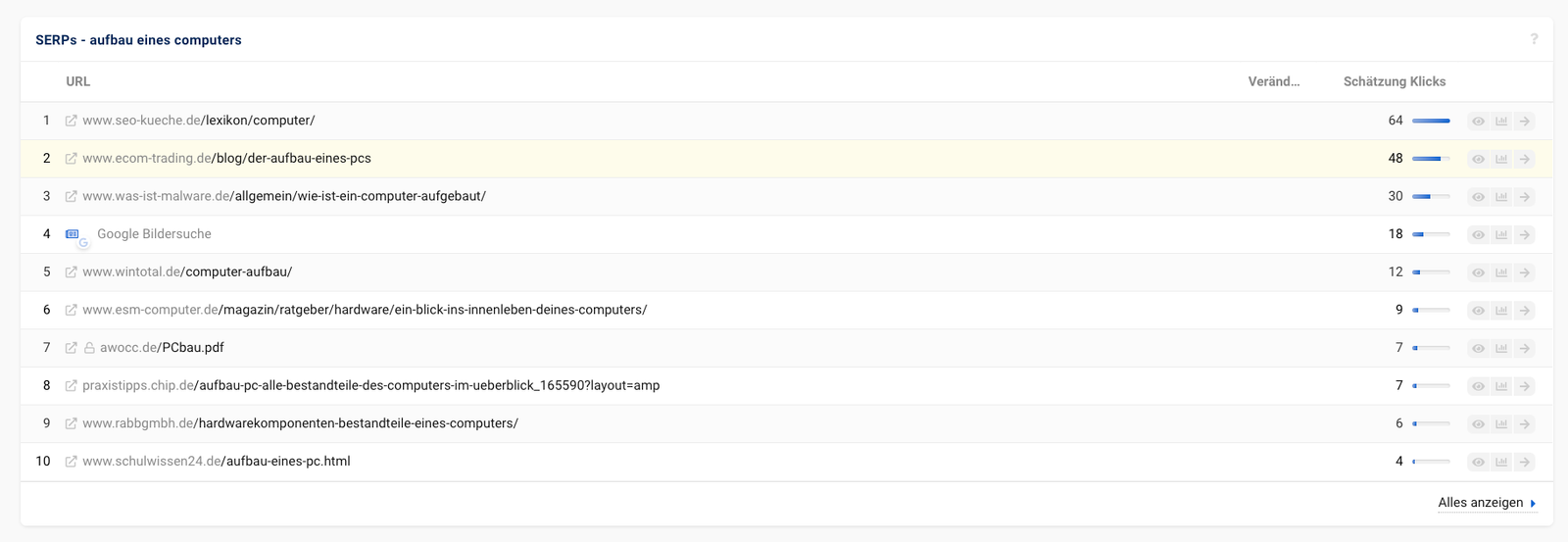Show chart for schulwissen24.de row
1568x542 pixels.
1501,463
